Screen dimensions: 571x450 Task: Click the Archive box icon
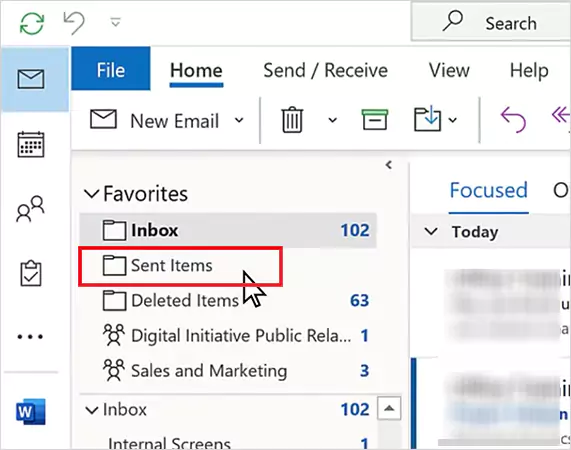click(x=375, y=119)
